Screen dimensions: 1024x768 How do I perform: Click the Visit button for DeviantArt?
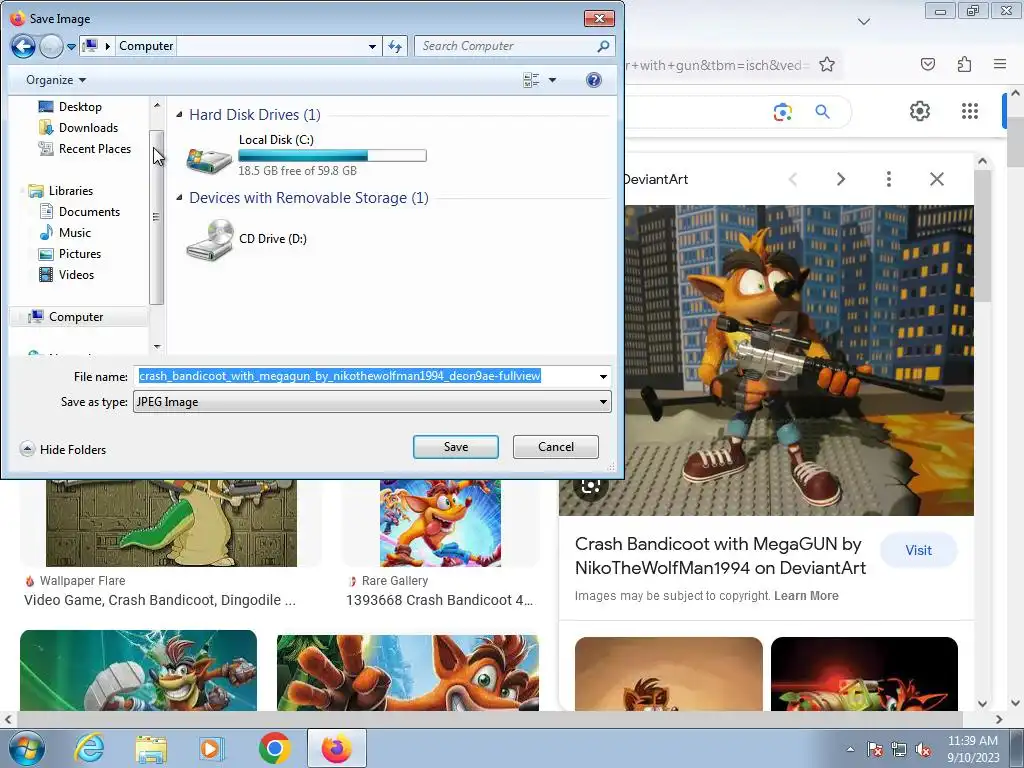click(x=918, y=550)
